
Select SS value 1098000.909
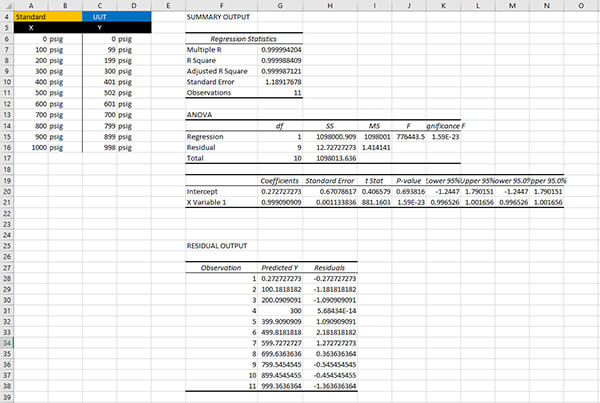tap(336, 137)
